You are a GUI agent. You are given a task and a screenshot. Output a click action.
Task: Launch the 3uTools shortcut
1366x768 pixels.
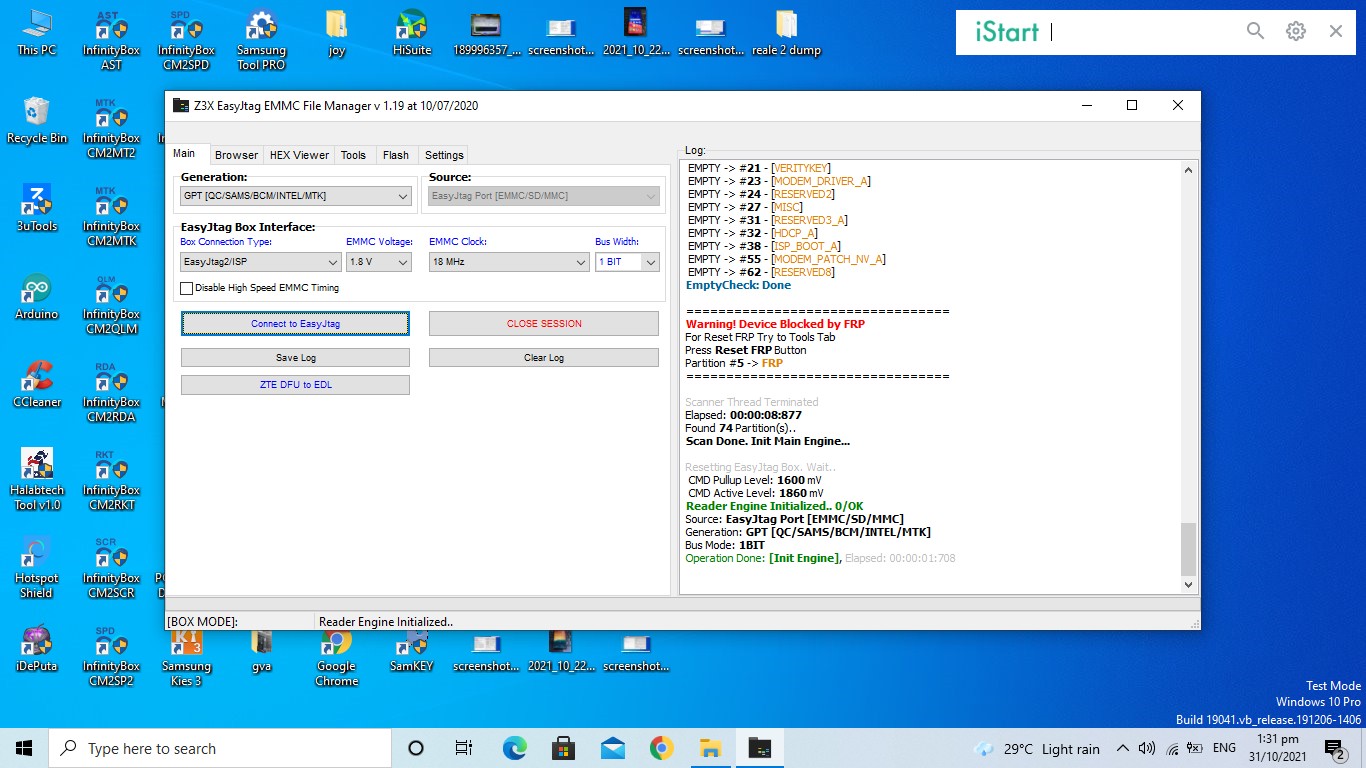coord(37,209)
